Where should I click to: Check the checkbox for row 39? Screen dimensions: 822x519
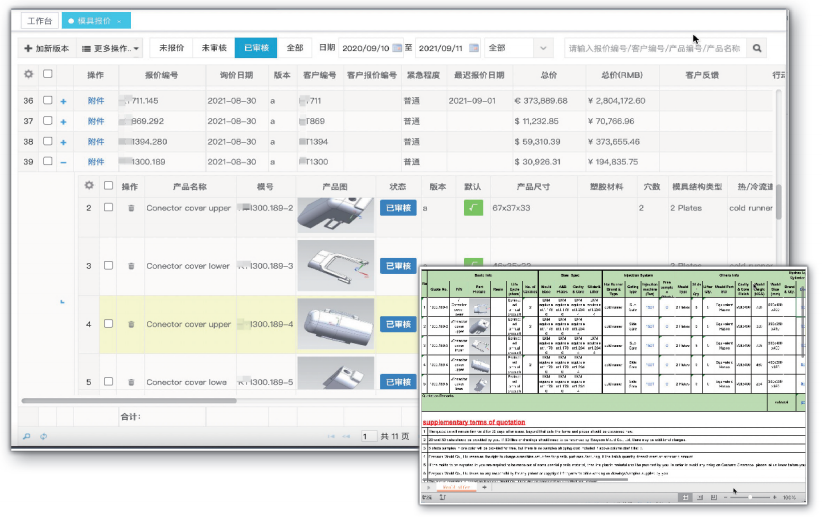click(x=48, y=161)
